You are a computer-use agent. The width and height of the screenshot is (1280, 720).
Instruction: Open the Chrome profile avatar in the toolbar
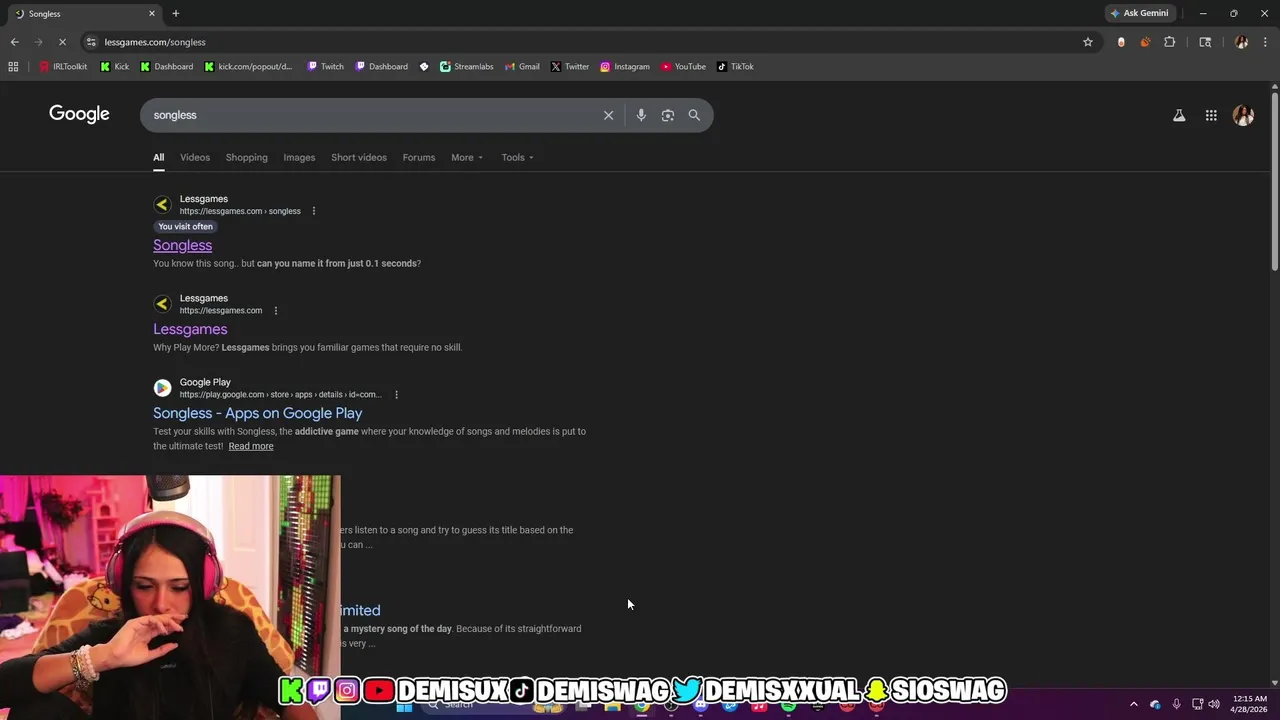pos(1241,42)
